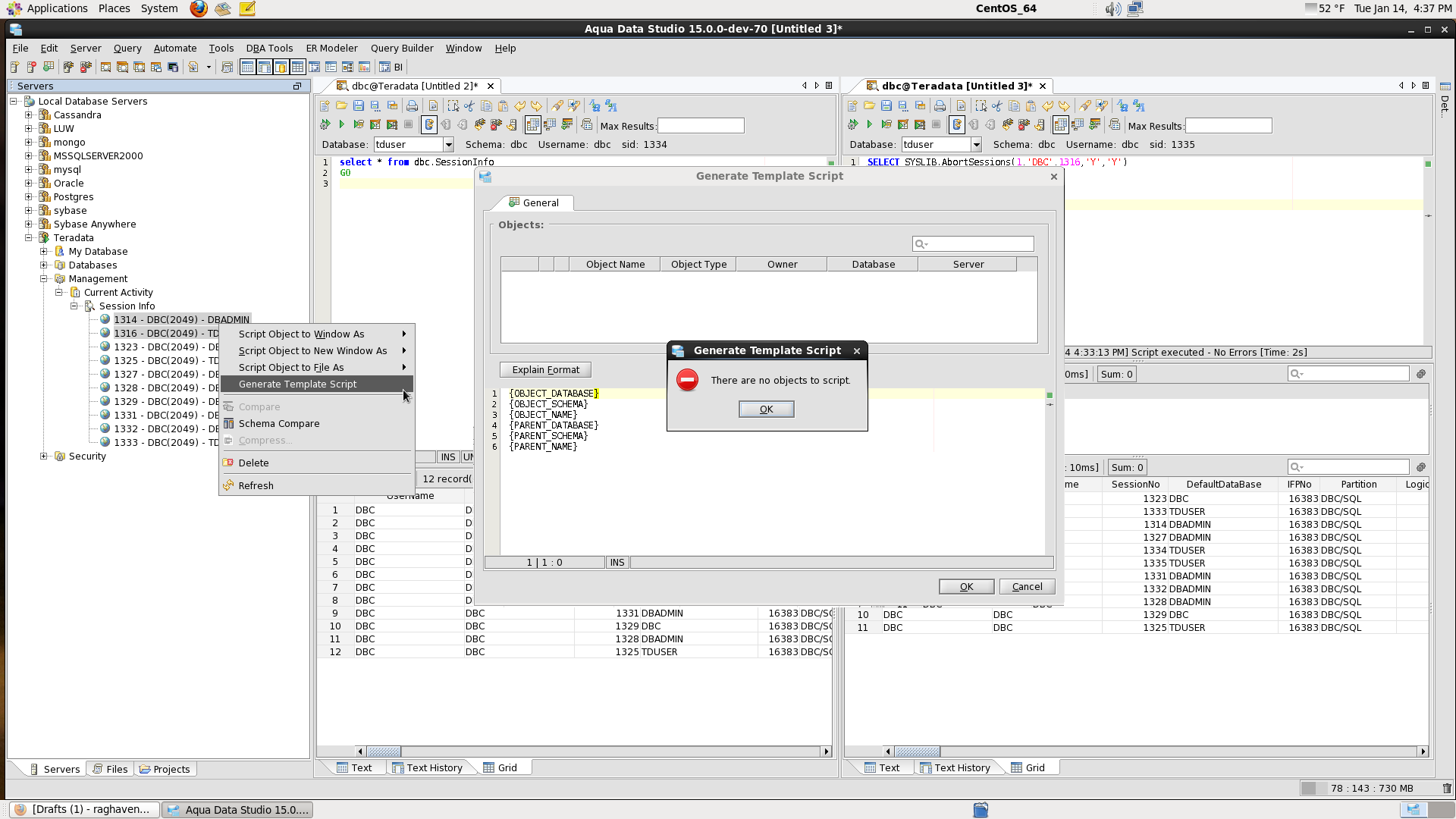This screenshot has height=819, width=1456.
Task: Click the Register Server icon in main toolbar
Action: point(14,67)
